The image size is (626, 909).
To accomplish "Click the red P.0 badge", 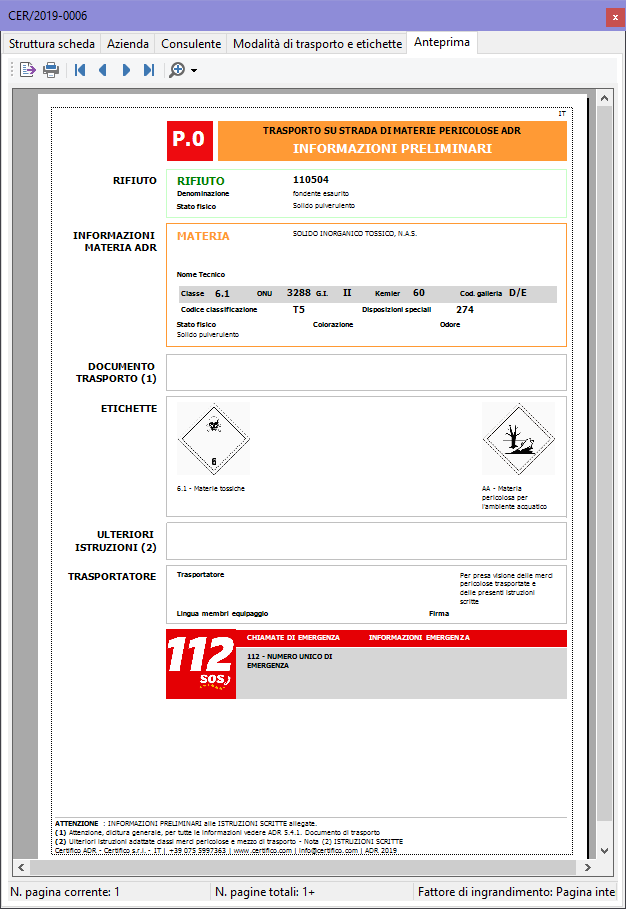I will (x=190, y=140).
